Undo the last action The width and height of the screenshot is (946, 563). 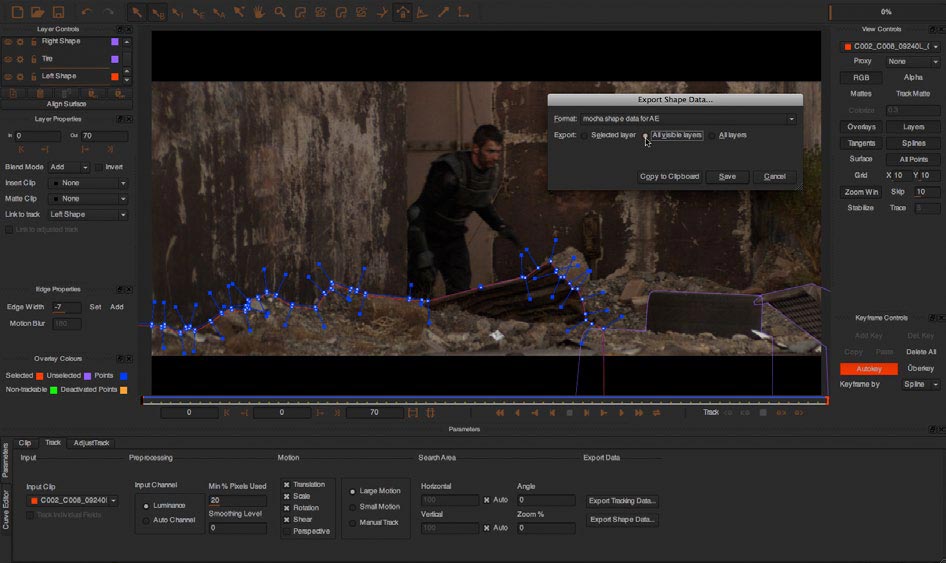pyautogui.click(x=87, y=12)
